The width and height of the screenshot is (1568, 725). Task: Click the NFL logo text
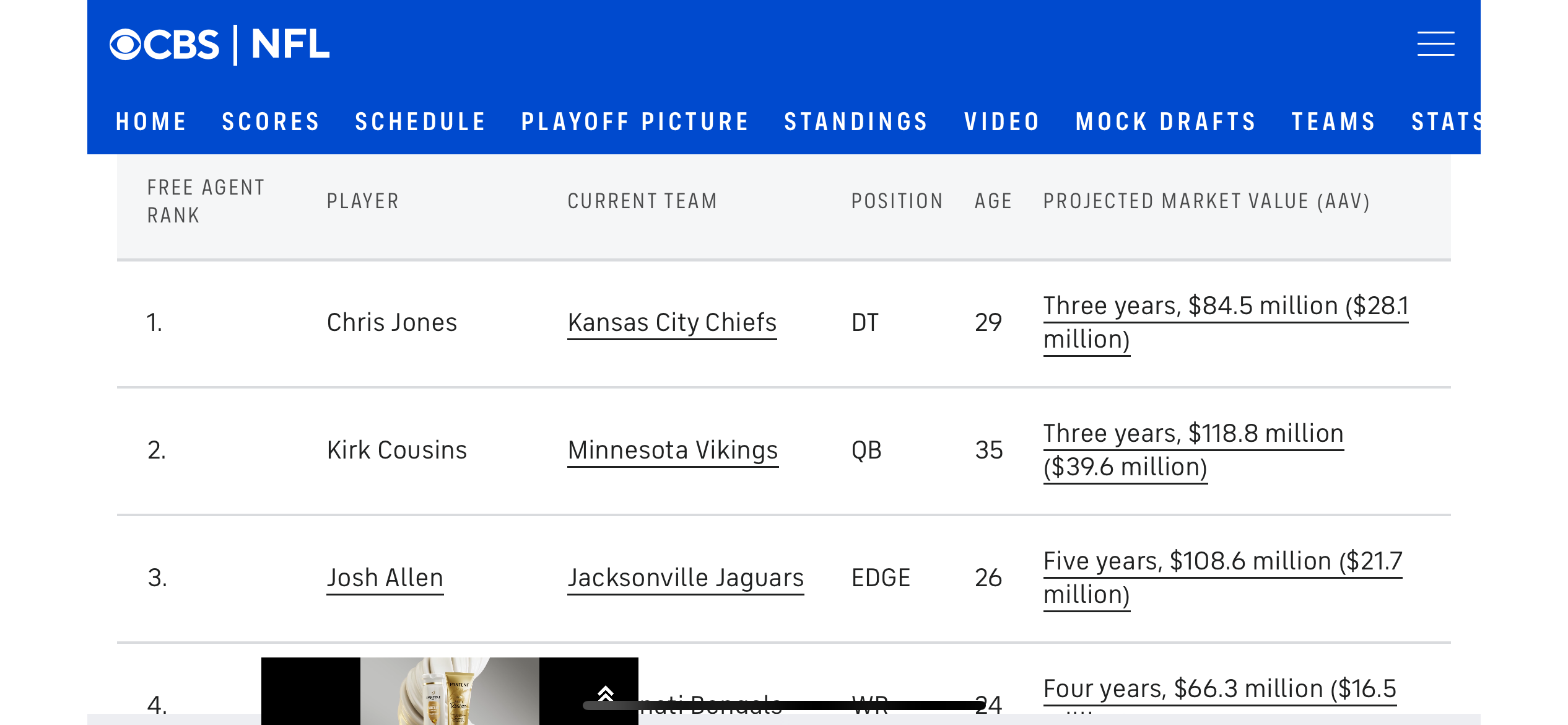tap(290, 45)
